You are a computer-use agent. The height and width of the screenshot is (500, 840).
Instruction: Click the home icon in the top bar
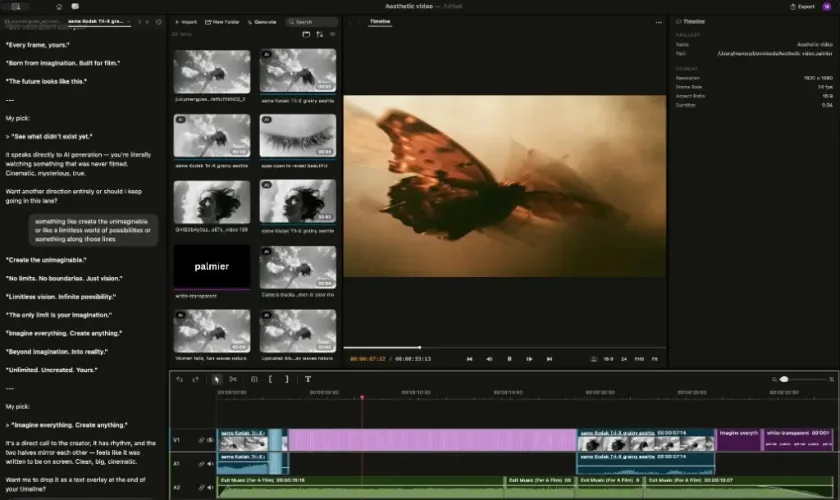[59, 7]
